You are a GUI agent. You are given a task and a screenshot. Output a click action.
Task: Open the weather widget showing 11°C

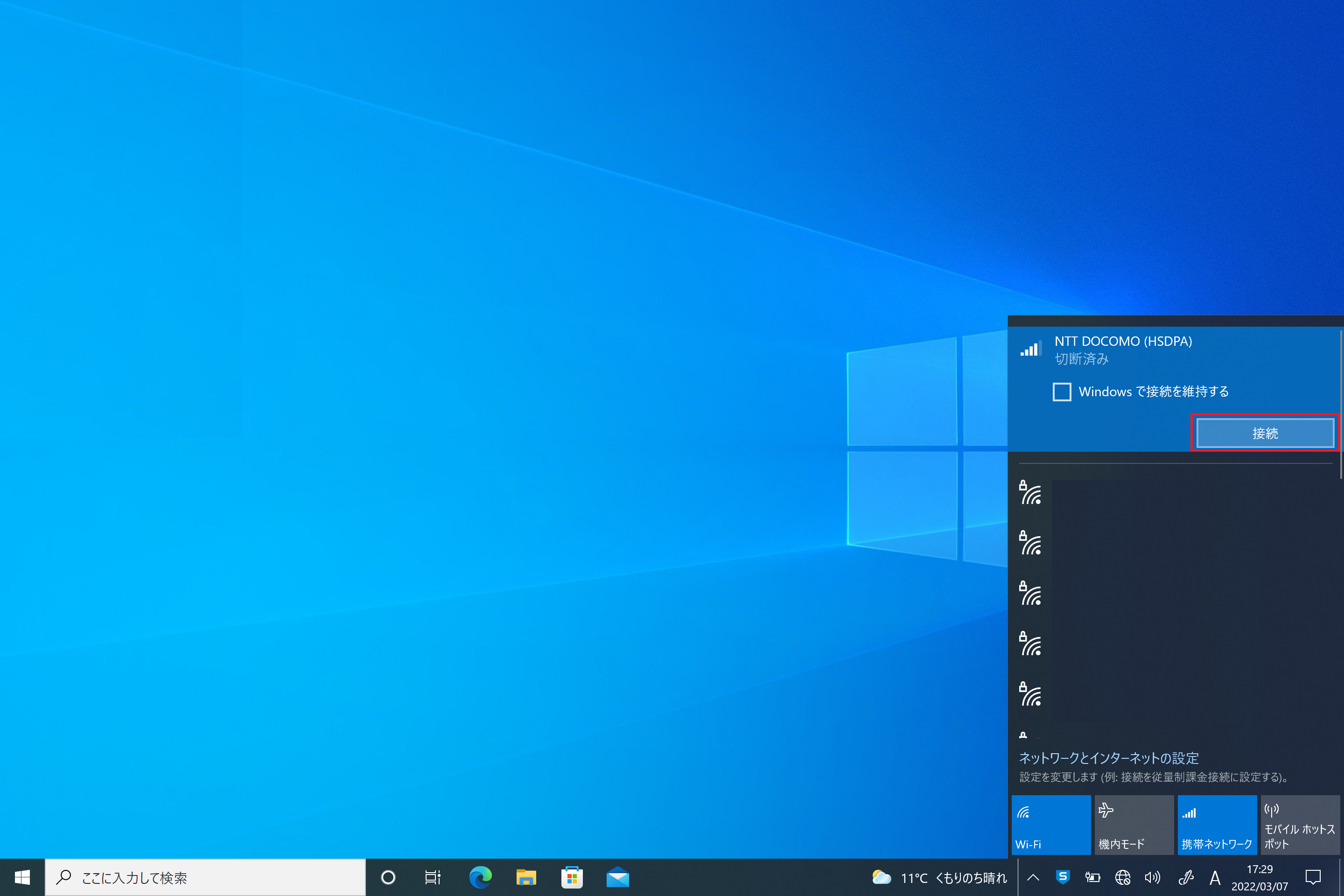click(x=939, y=877)
